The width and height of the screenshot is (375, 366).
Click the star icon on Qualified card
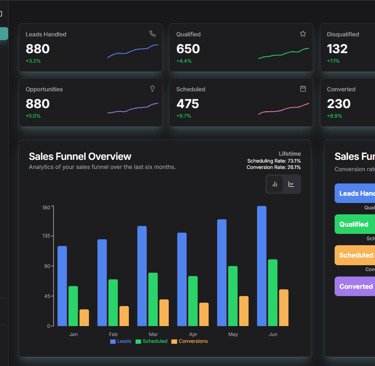303,34
